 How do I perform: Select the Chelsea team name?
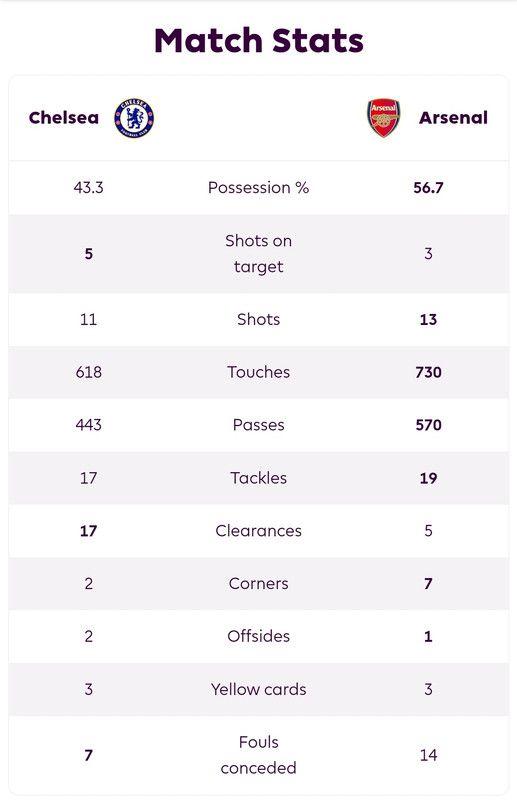64,118
